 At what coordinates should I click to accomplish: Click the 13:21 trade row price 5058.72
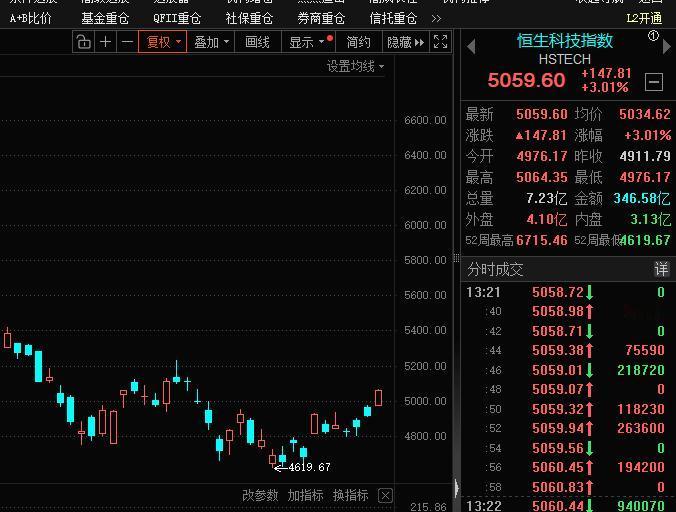coord(557,292)
